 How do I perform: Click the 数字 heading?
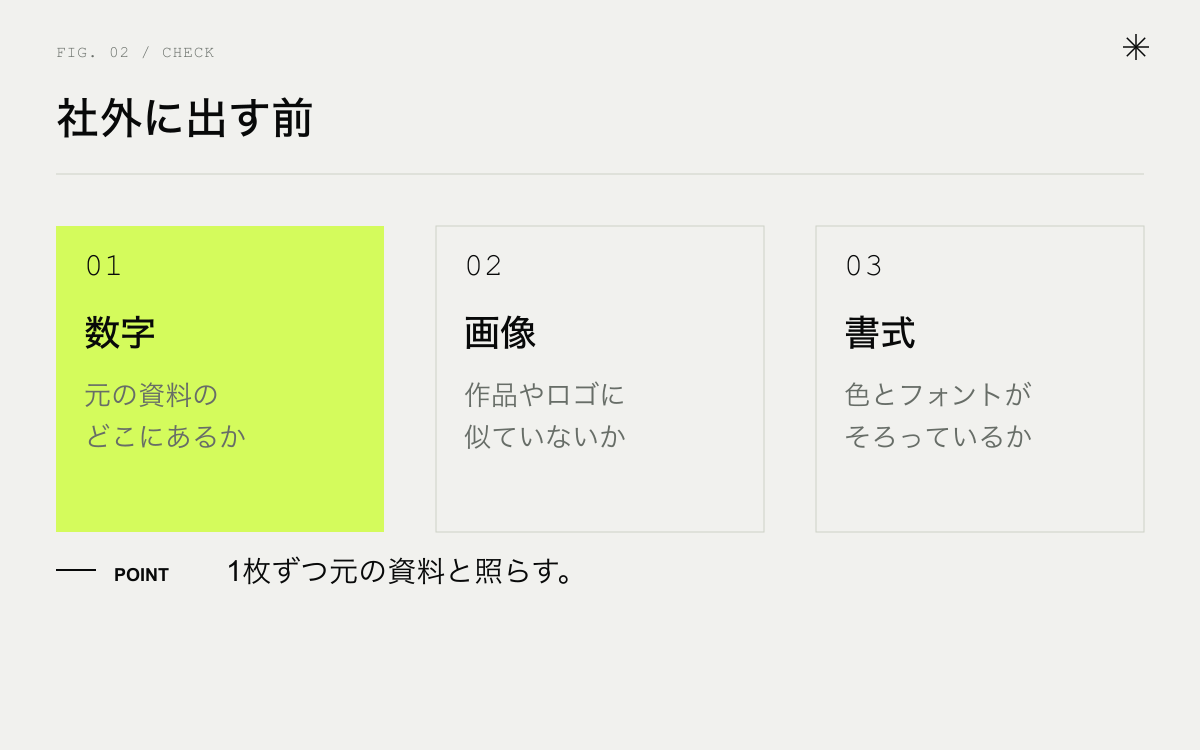tap(120, 333)
